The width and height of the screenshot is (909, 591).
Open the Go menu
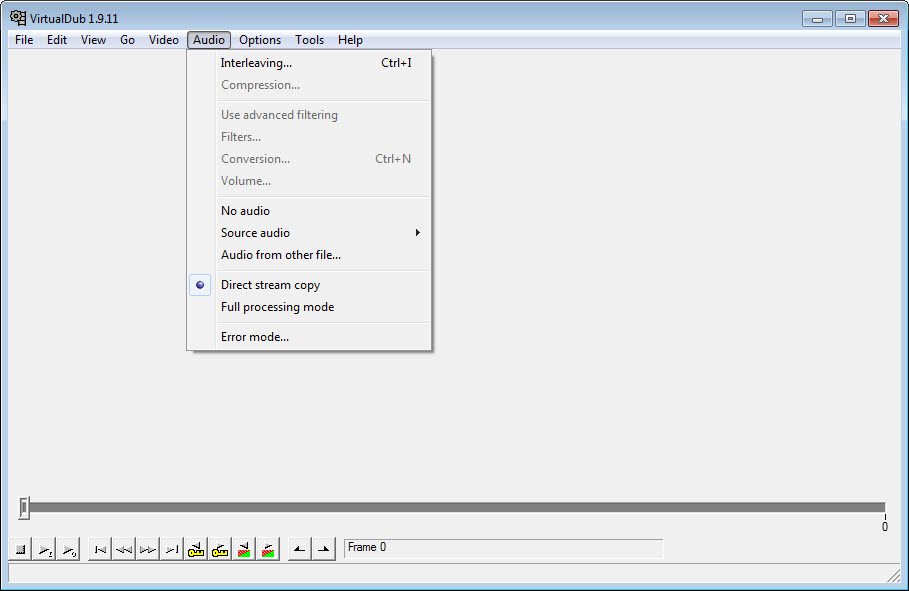coord(128,40)
